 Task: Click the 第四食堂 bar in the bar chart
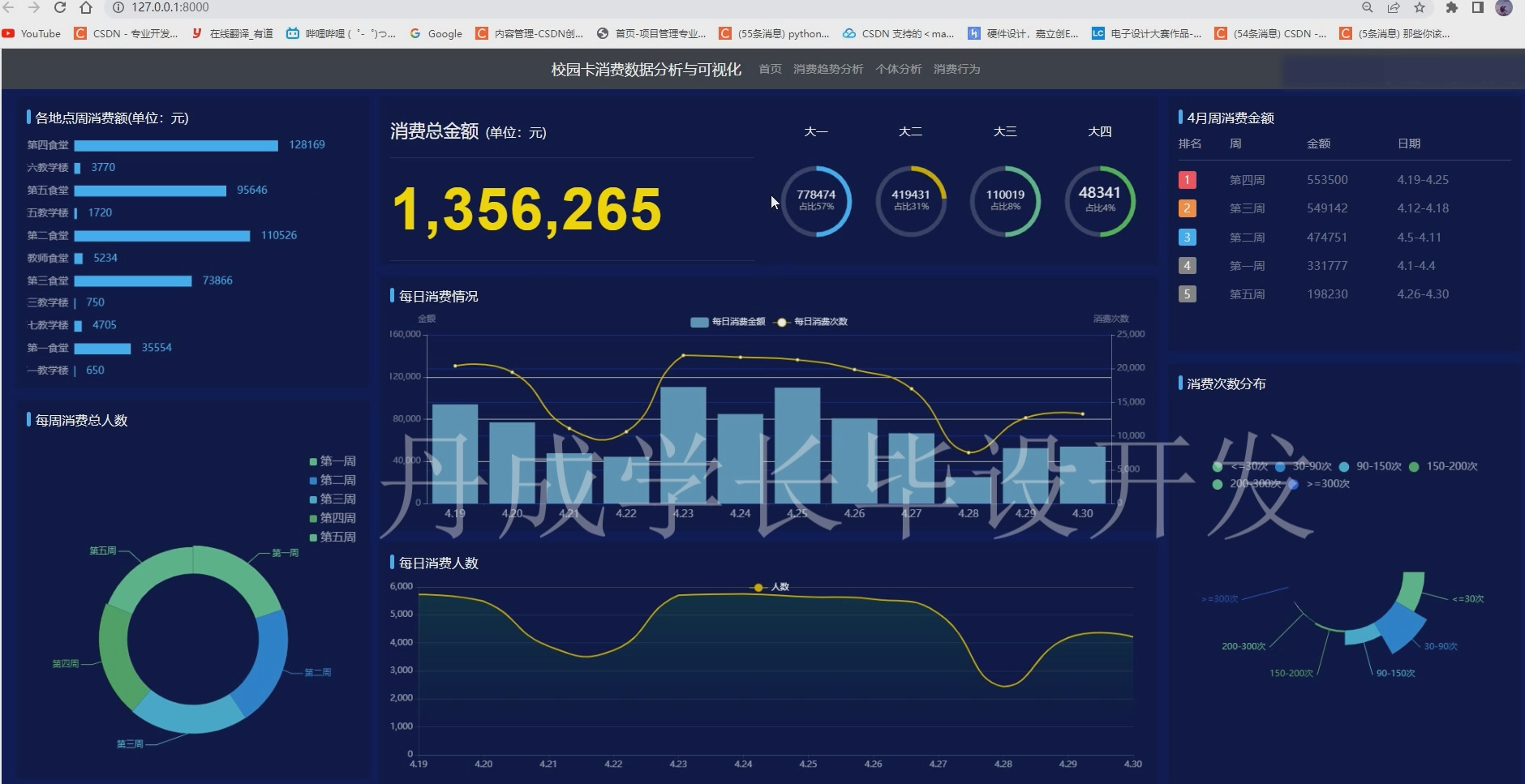pos(175,145)
